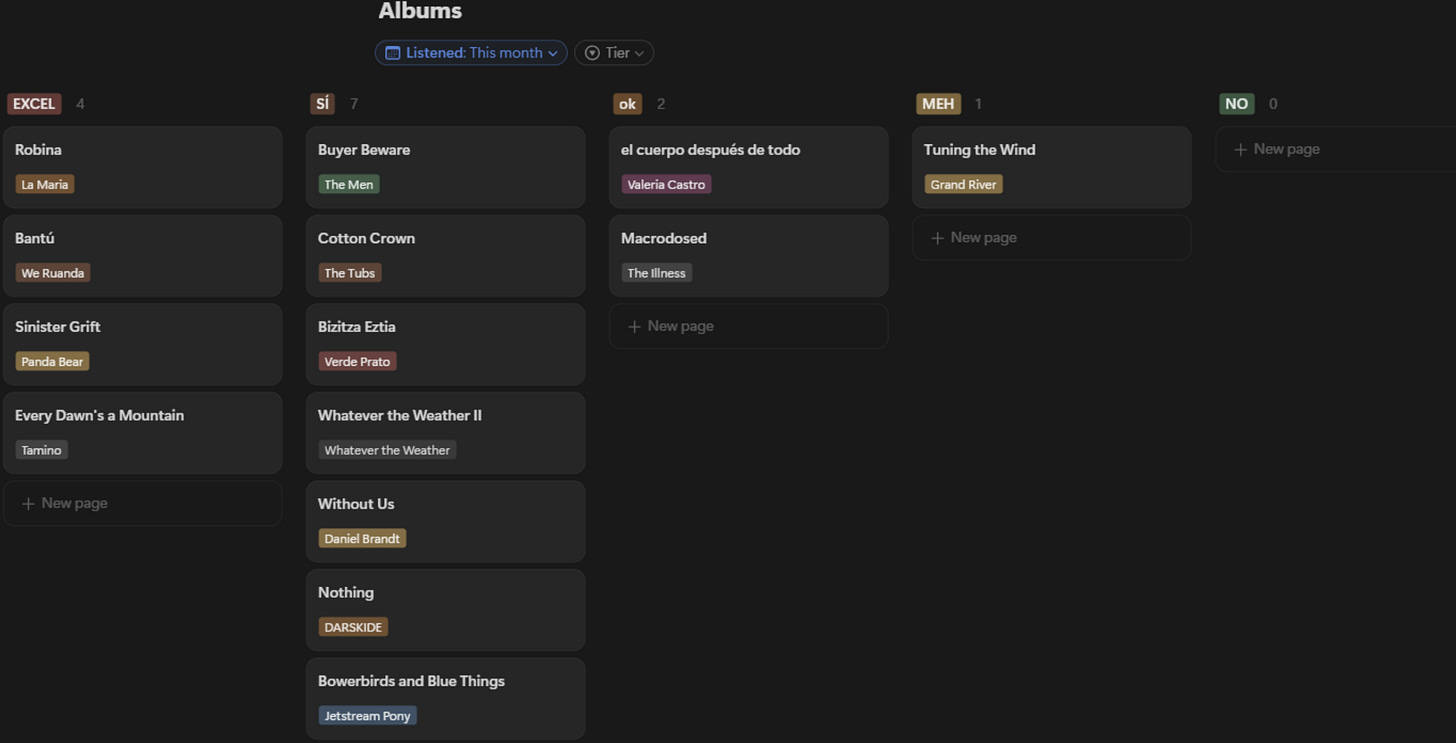Image resolution: width=1456 pixels, height=743 pixels.
Task: Click the Albums page title
Action: pyautogui.click(x=420, y=11)
